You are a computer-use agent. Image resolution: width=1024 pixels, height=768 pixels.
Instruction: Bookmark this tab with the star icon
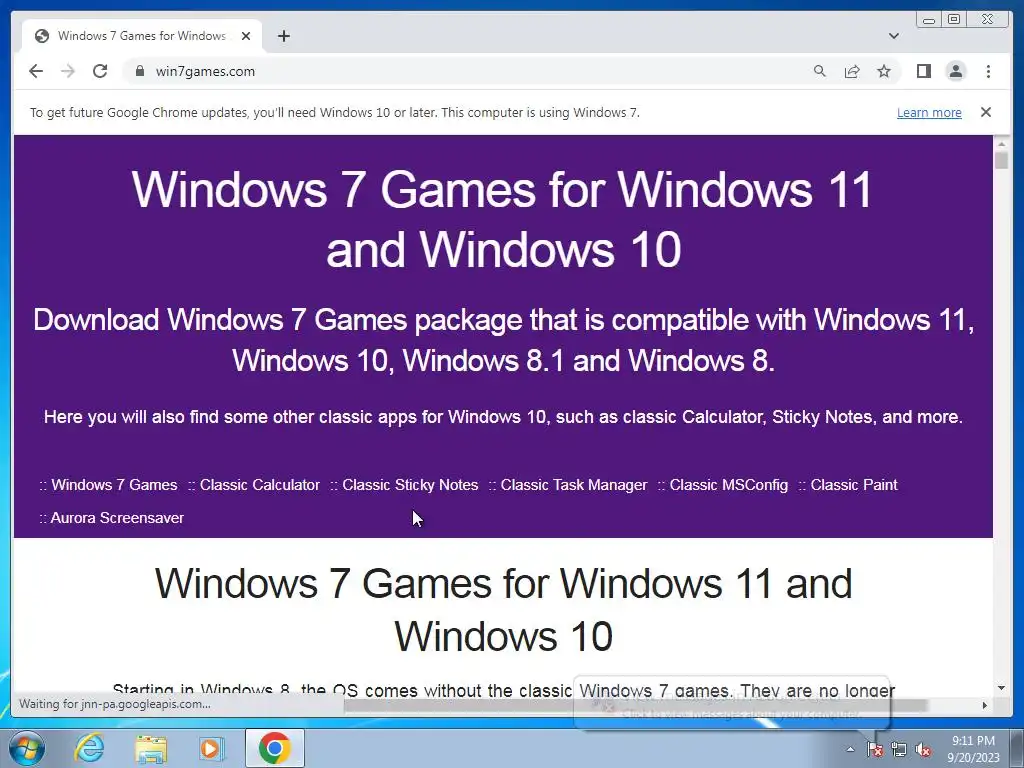point(884,71)
